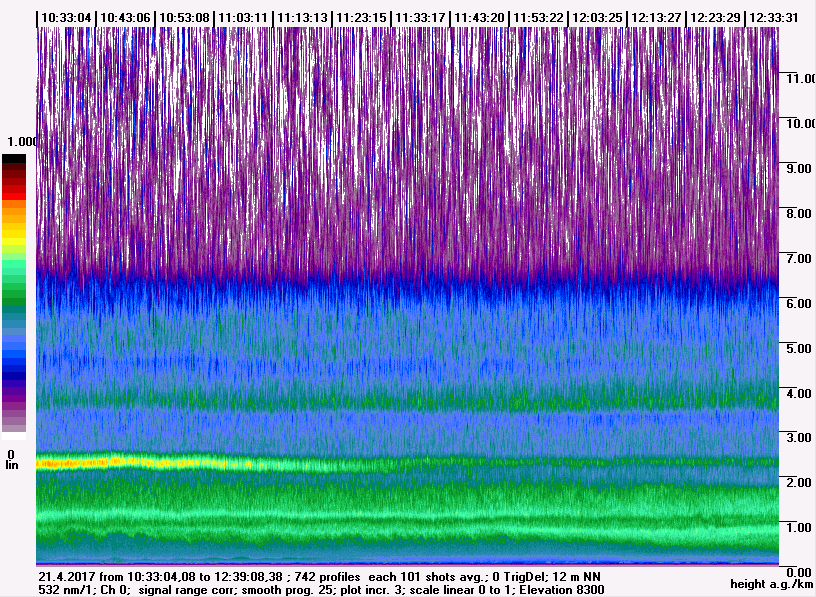Click the 4.00 height axis label
The image size is (816, 597).
[x=799, y=393]
